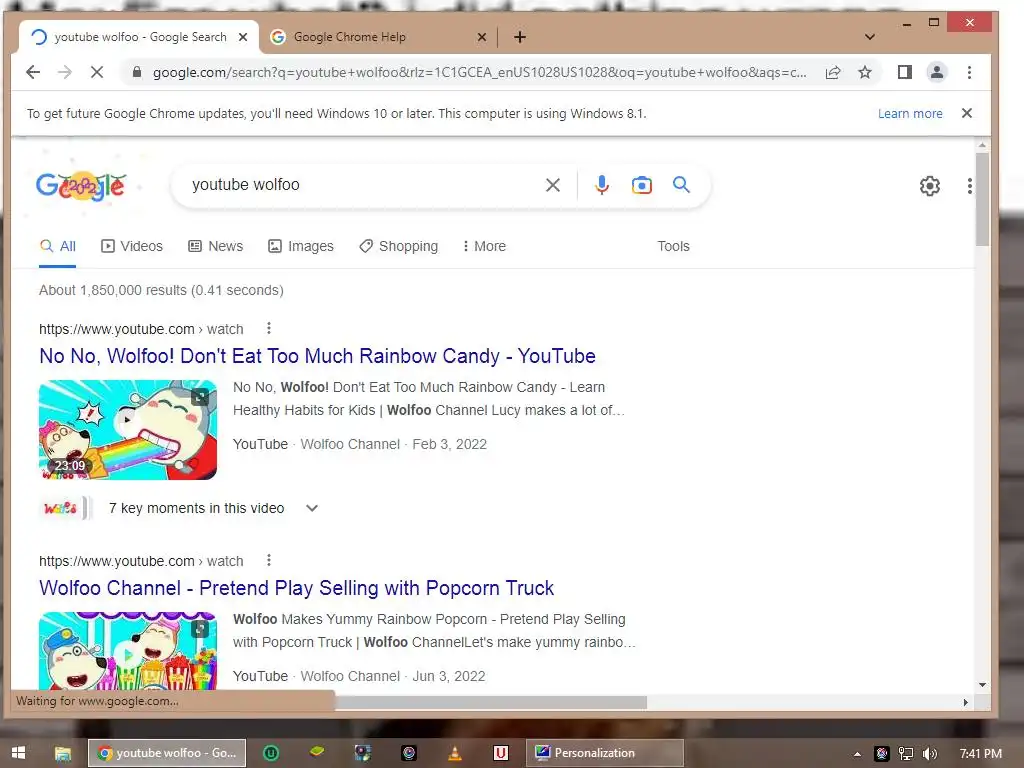Expand the tab search chevron

[869, 37]
